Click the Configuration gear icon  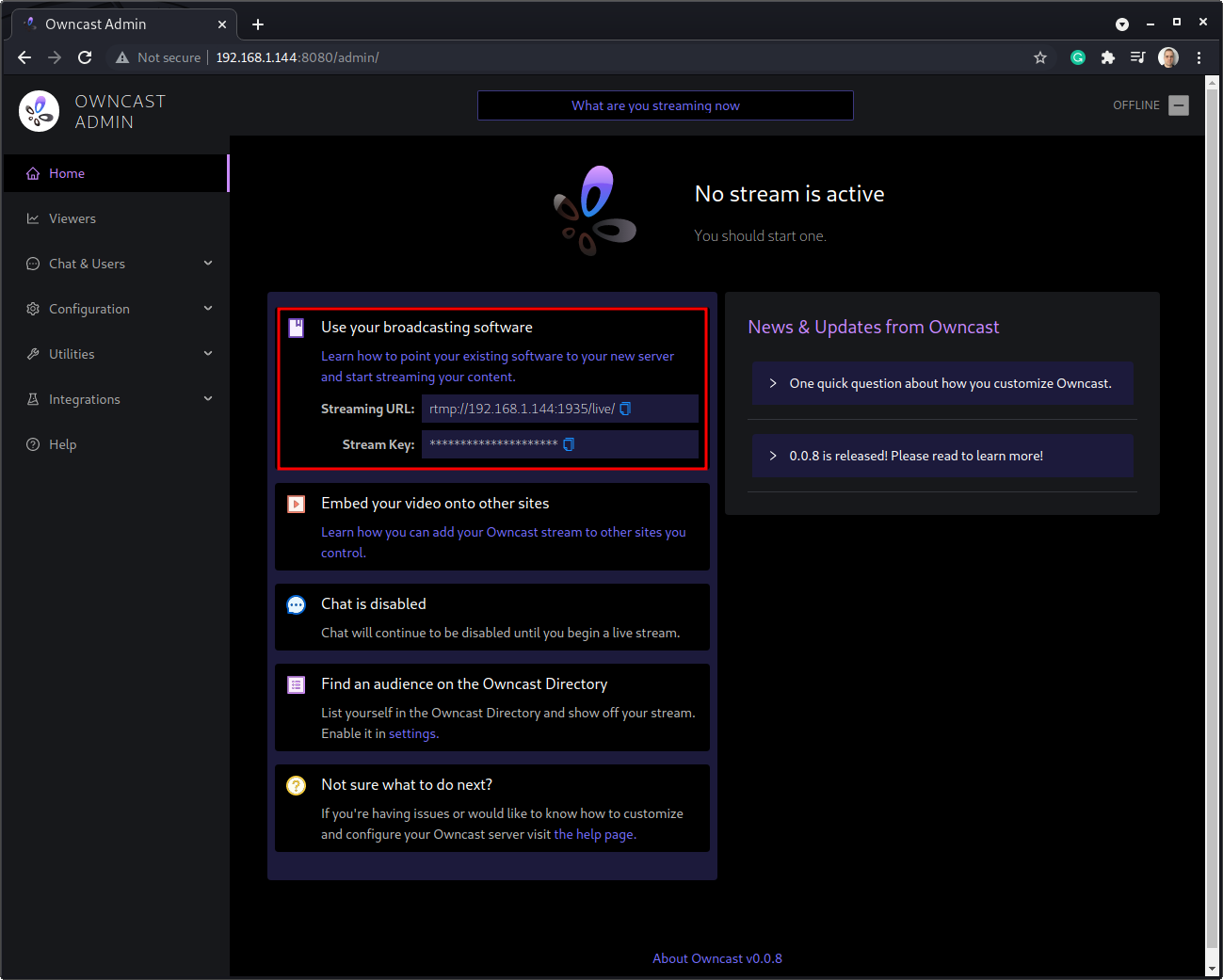pyautogui.click(x=33, y=309)
